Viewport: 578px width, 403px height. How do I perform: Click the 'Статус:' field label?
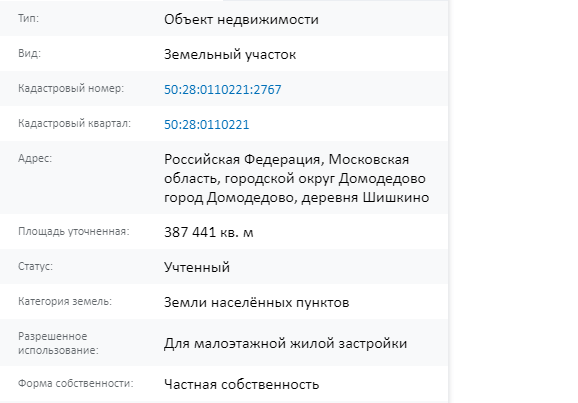(35, 266)
